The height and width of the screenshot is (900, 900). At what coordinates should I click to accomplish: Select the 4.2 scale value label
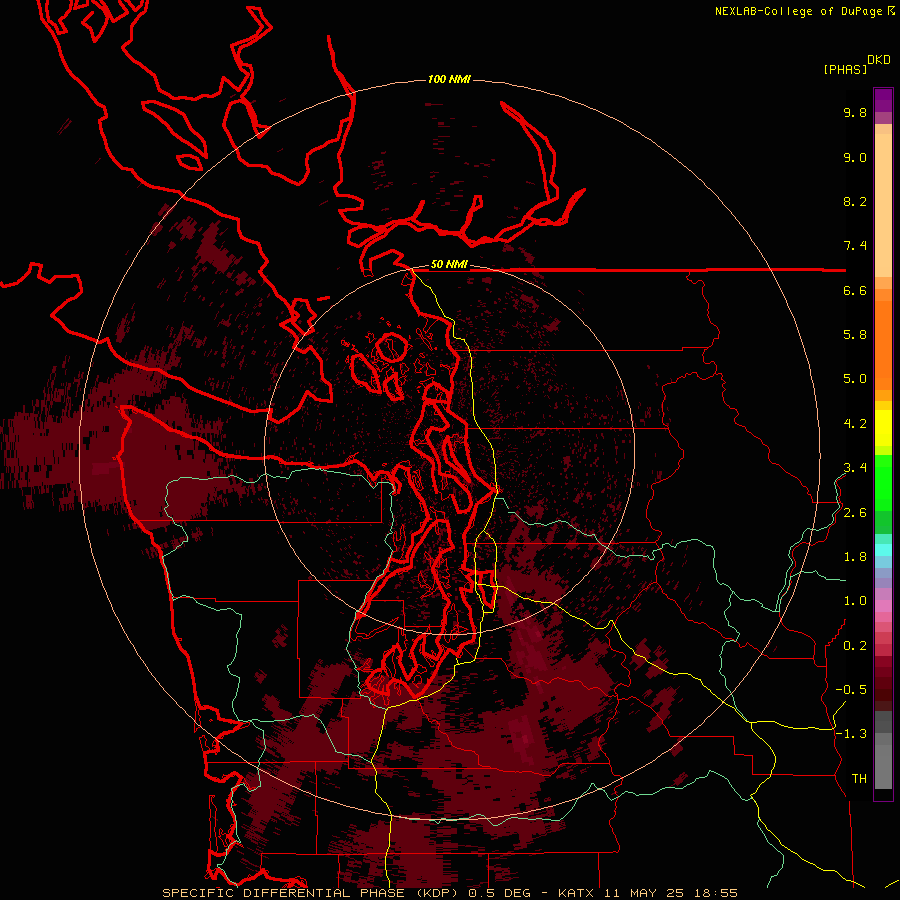855,424
